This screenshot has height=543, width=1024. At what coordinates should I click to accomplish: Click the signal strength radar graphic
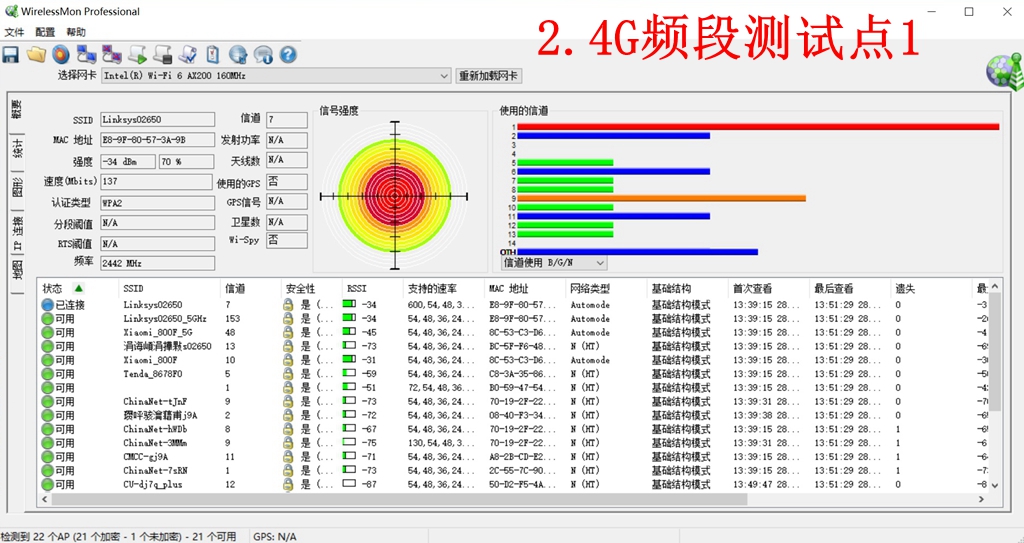394,195
